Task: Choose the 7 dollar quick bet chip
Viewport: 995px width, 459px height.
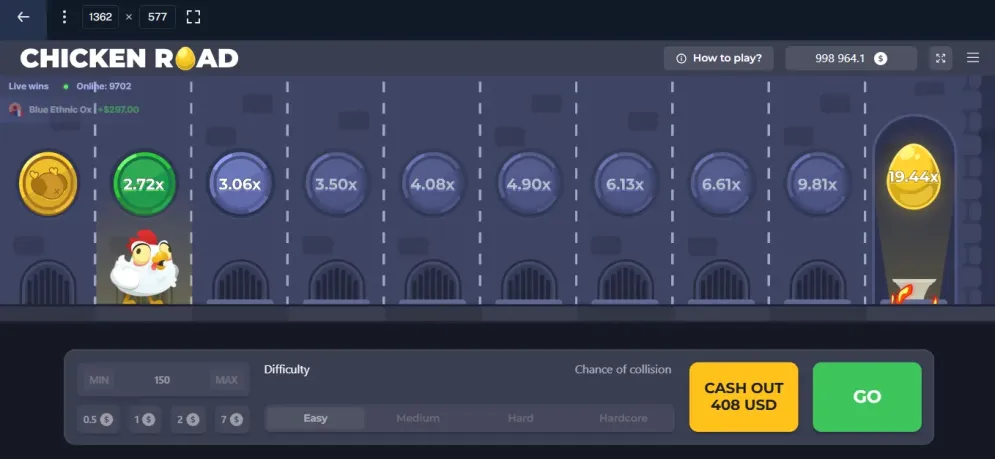Action: [232, 420]
